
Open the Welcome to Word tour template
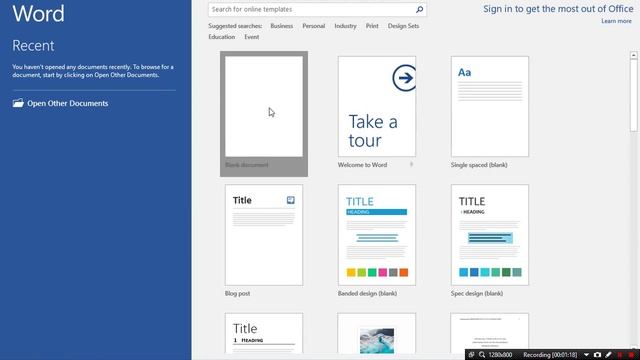[377, 107]
